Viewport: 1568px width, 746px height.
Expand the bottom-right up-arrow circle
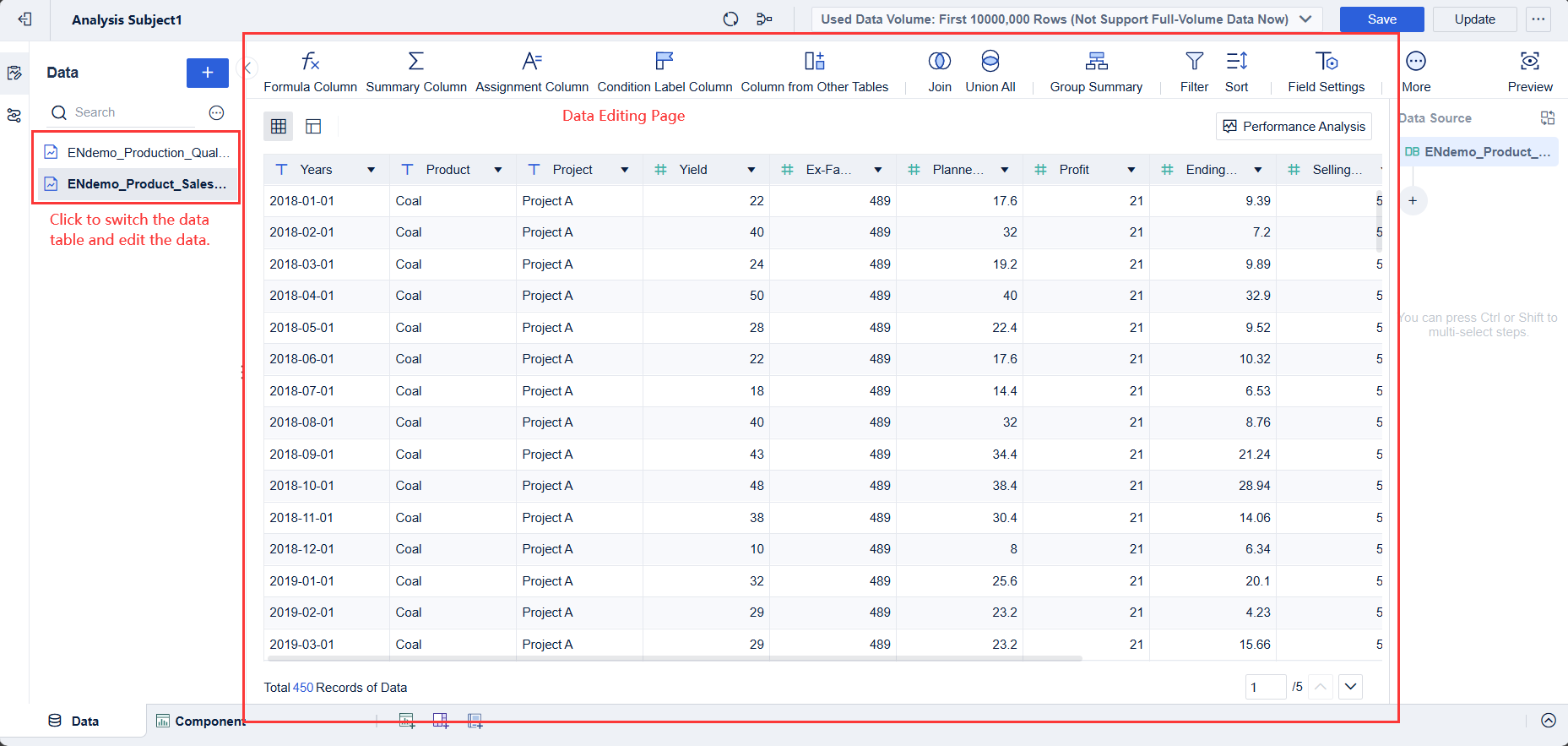click(1549, 721)
